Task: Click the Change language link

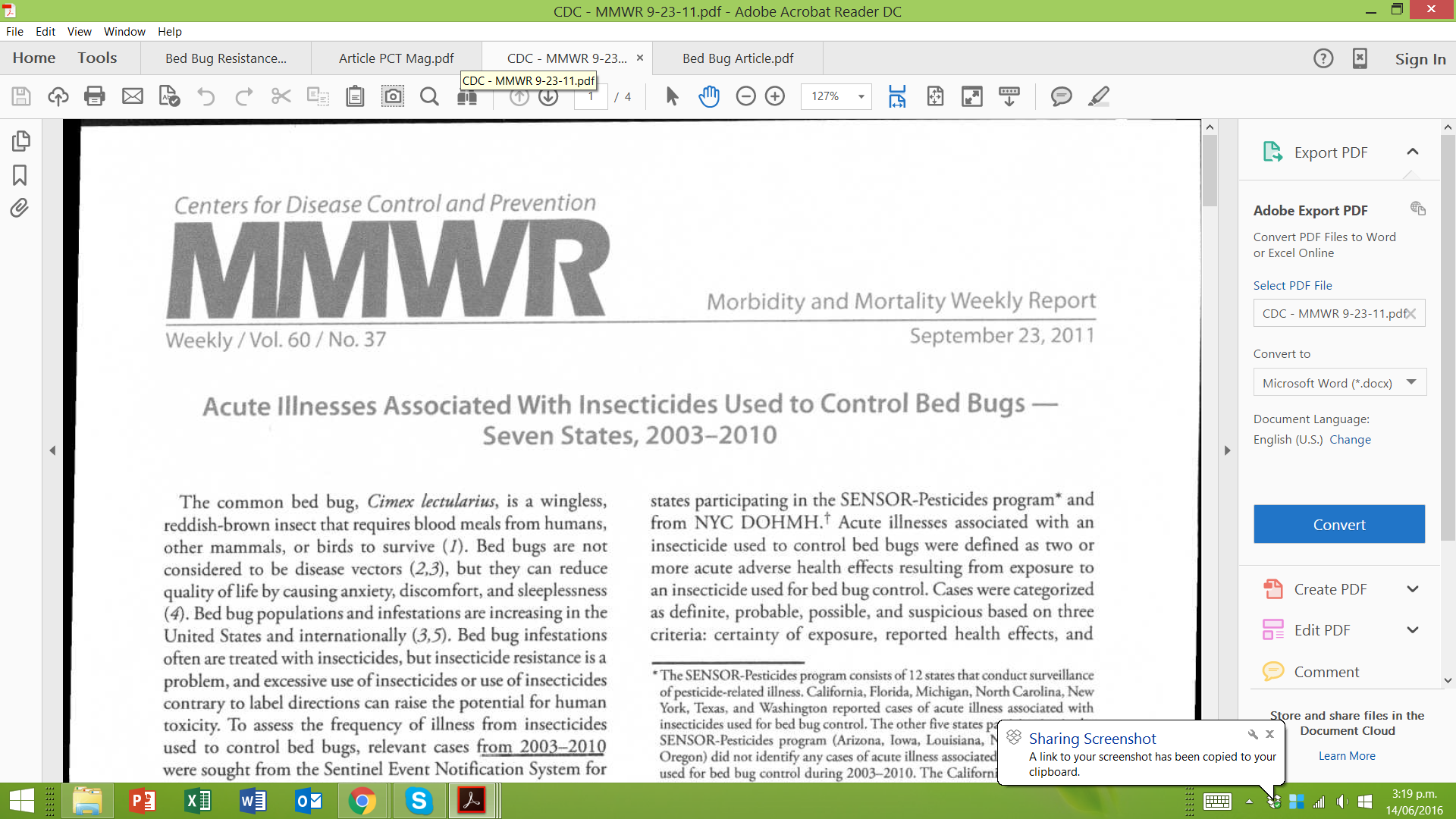Action: point(1350,439)
